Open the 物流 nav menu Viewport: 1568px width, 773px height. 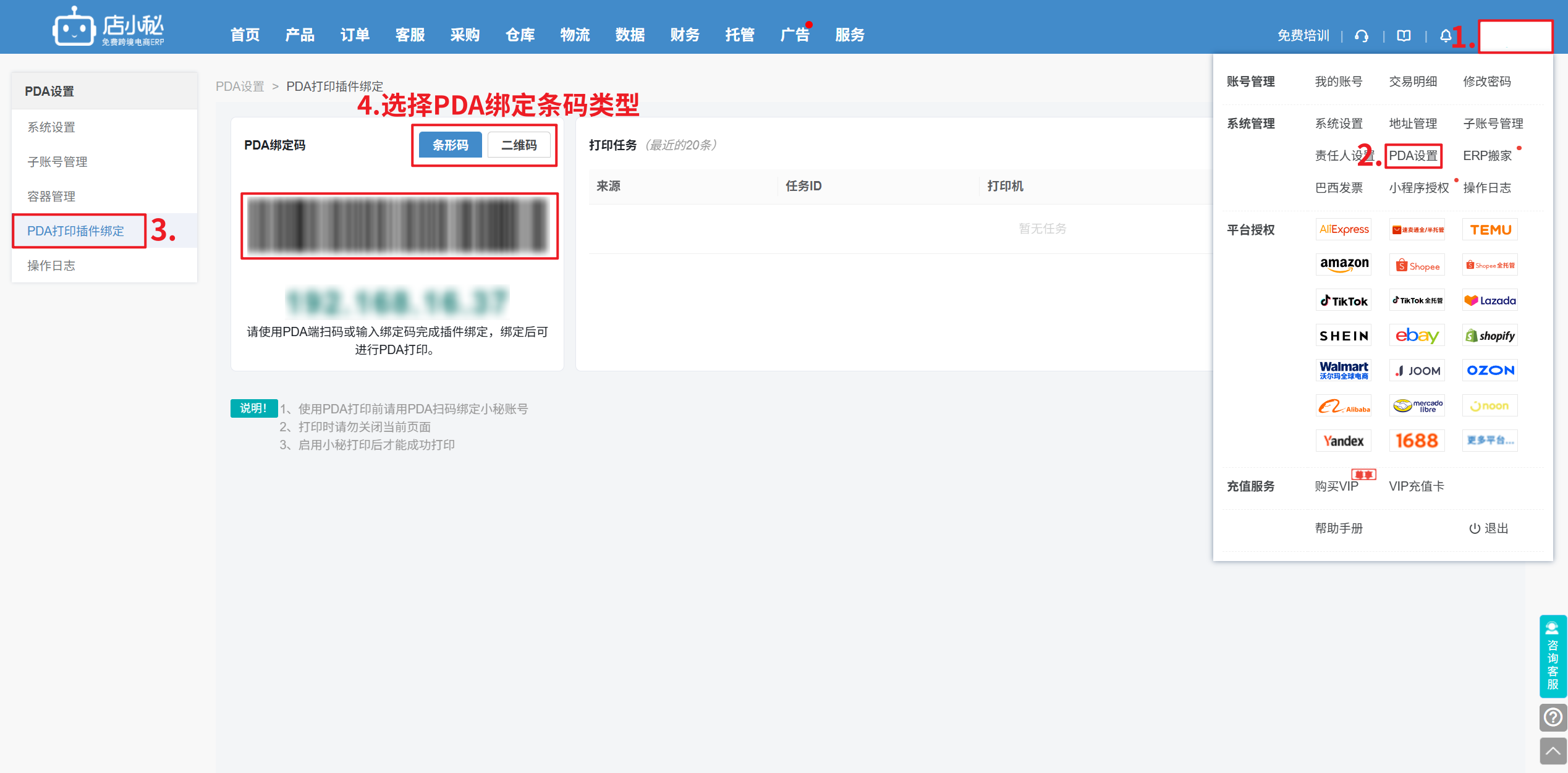point(575,35)
